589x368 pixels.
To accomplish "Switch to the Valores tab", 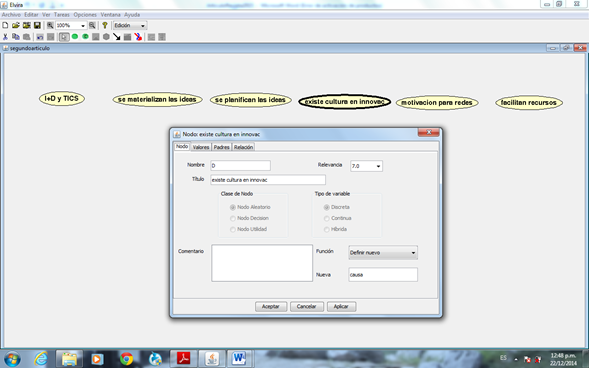I will tap(201, 147).
